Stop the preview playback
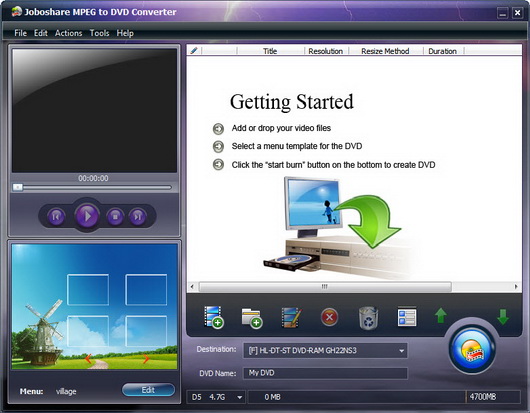This screenshot has height=413, width=530. pyautogui.click(x=115, y=216)
